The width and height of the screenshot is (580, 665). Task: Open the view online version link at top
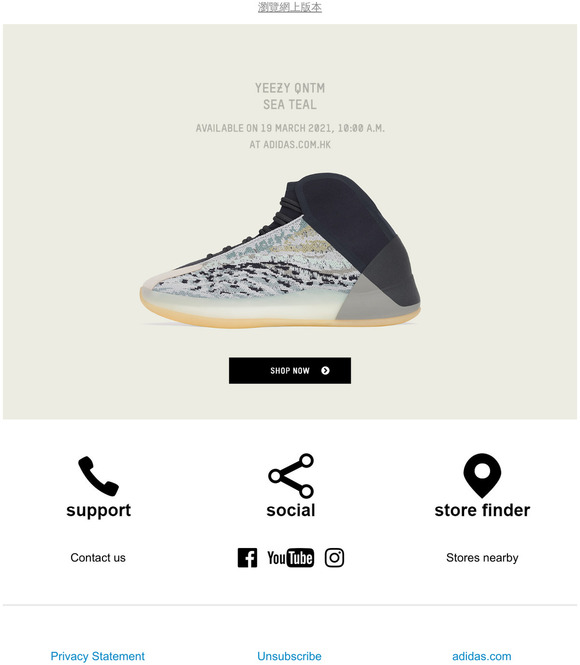(x=290, y=7)
